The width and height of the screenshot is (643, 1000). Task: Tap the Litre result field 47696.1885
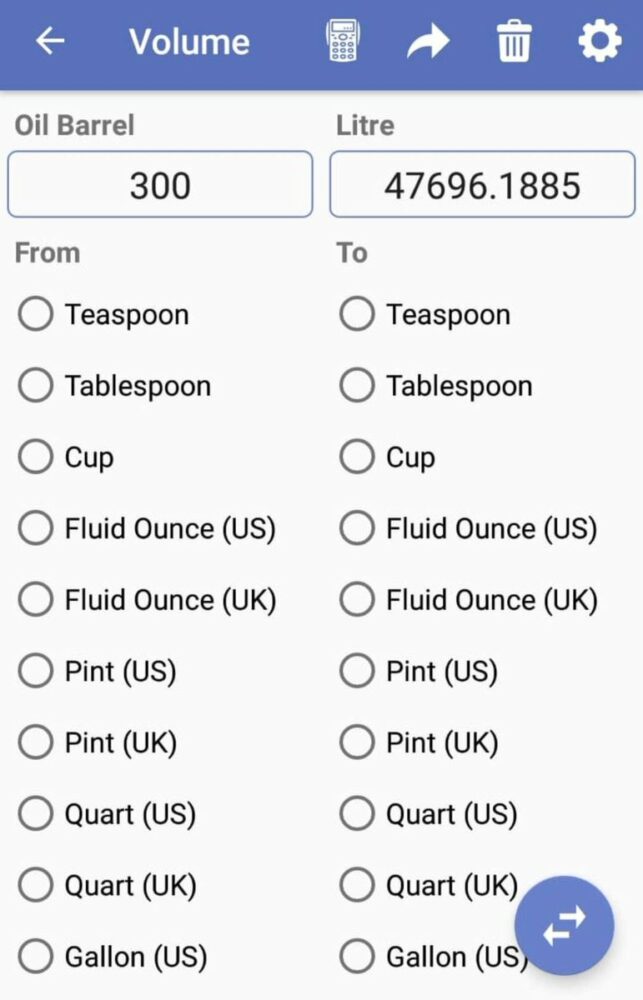click(482, 184)
